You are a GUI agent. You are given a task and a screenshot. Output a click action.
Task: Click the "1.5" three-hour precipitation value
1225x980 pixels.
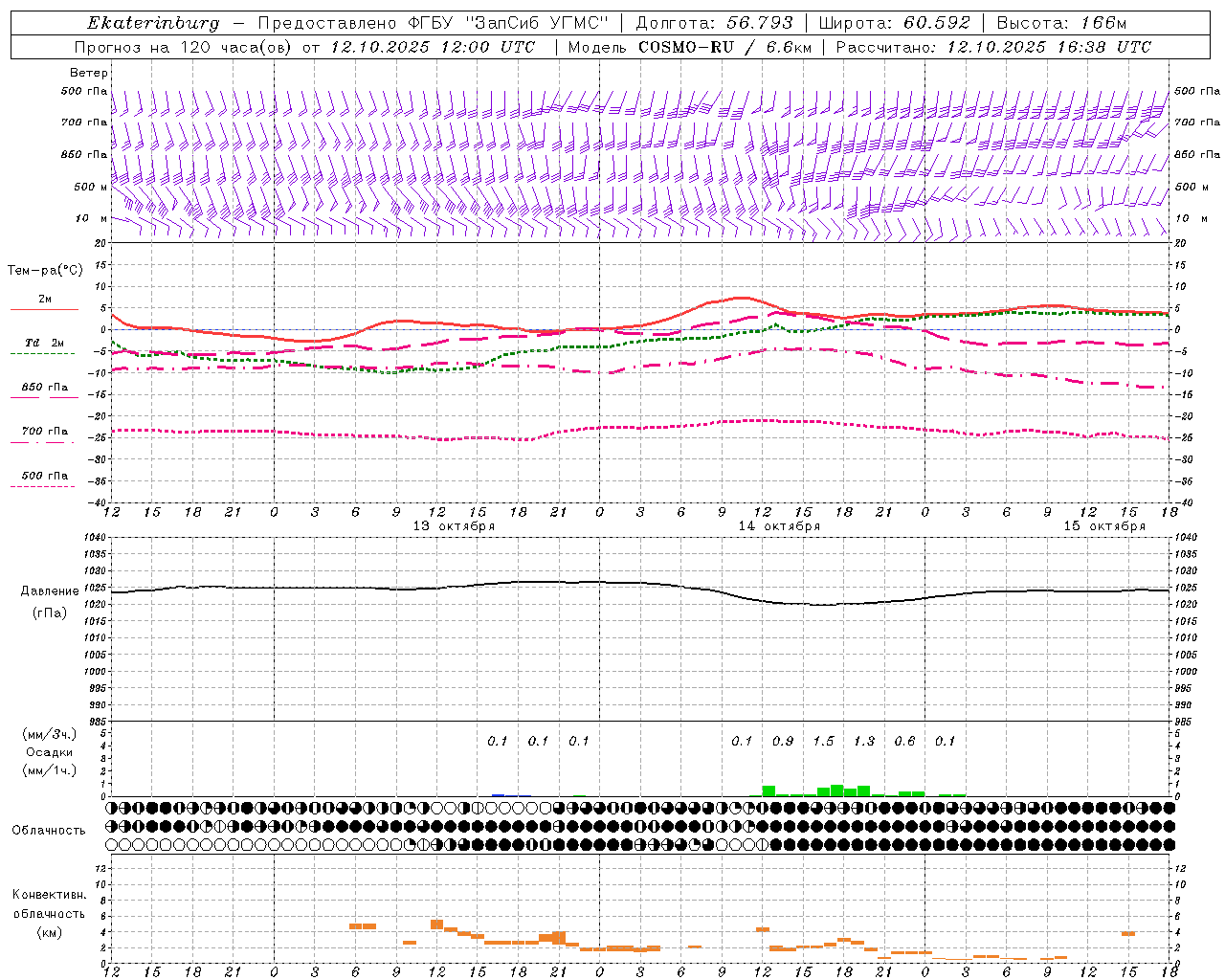823,742
